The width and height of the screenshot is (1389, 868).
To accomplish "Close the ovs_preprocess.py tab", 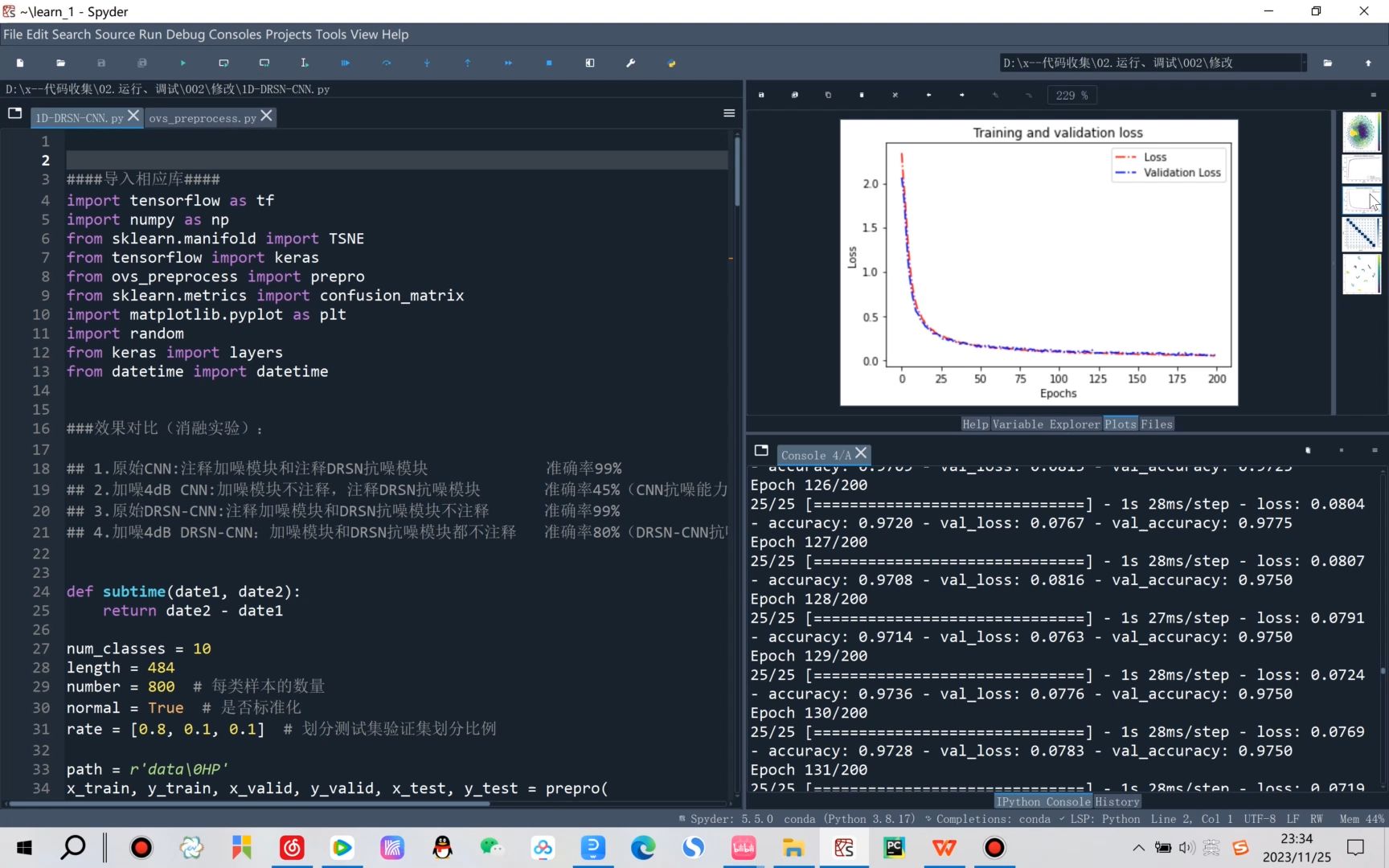I will pyautogui.click(x=266, y=117).
